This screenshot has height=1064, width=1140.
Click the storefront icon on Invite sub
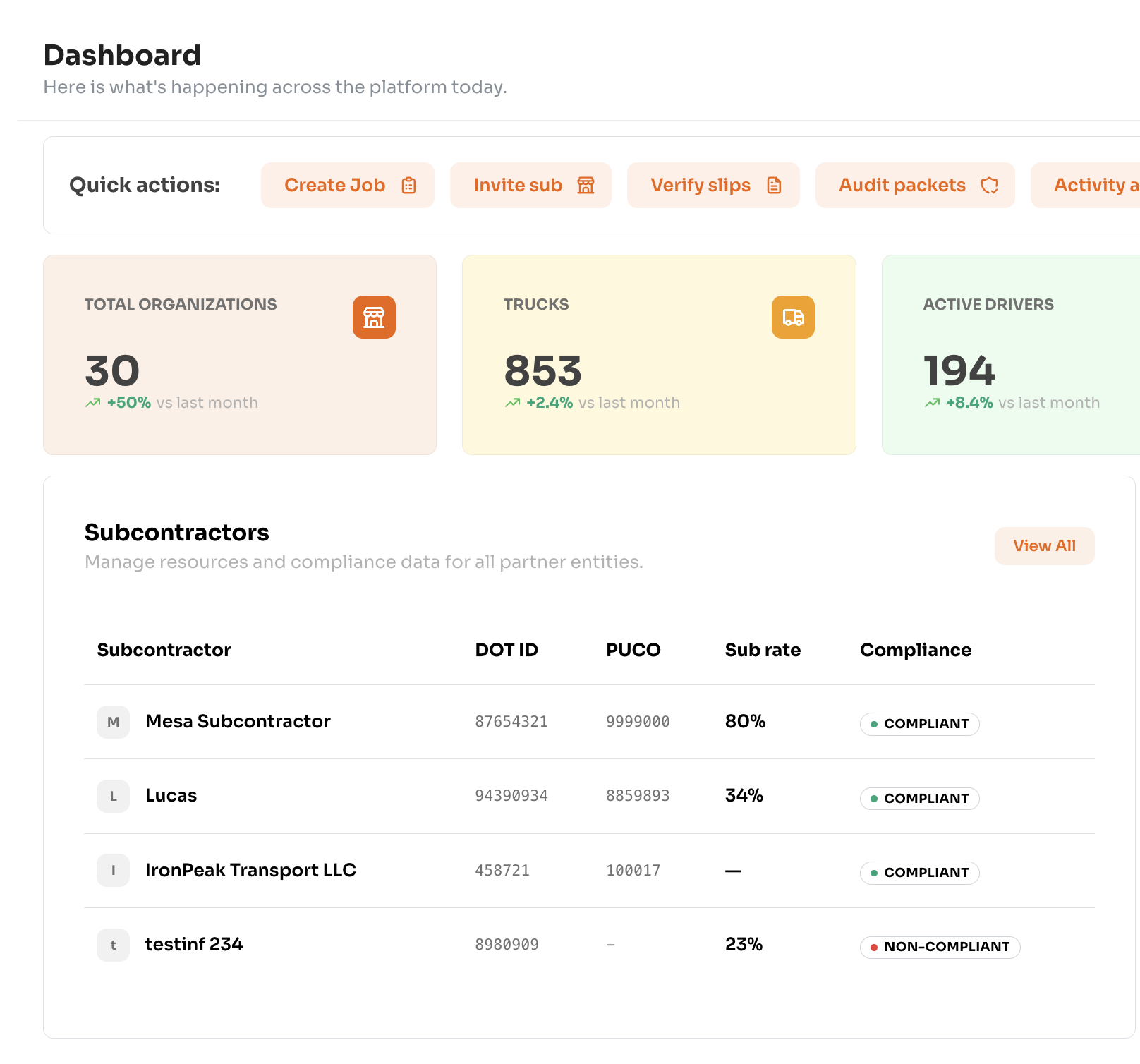click(x=586, y=186)
